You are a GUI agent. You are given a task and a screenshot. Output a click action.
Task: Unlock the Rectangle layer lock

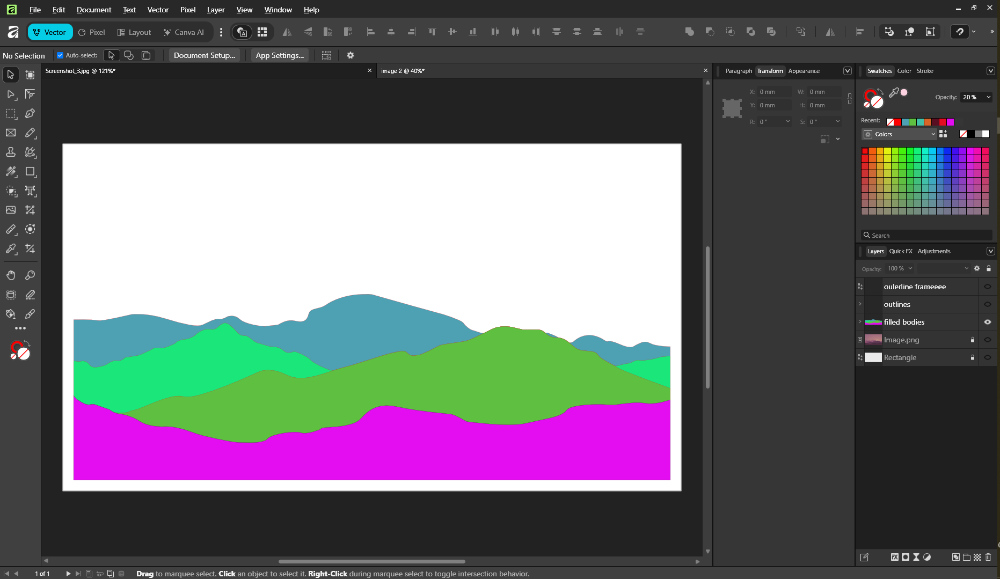(x=973, y=358)
